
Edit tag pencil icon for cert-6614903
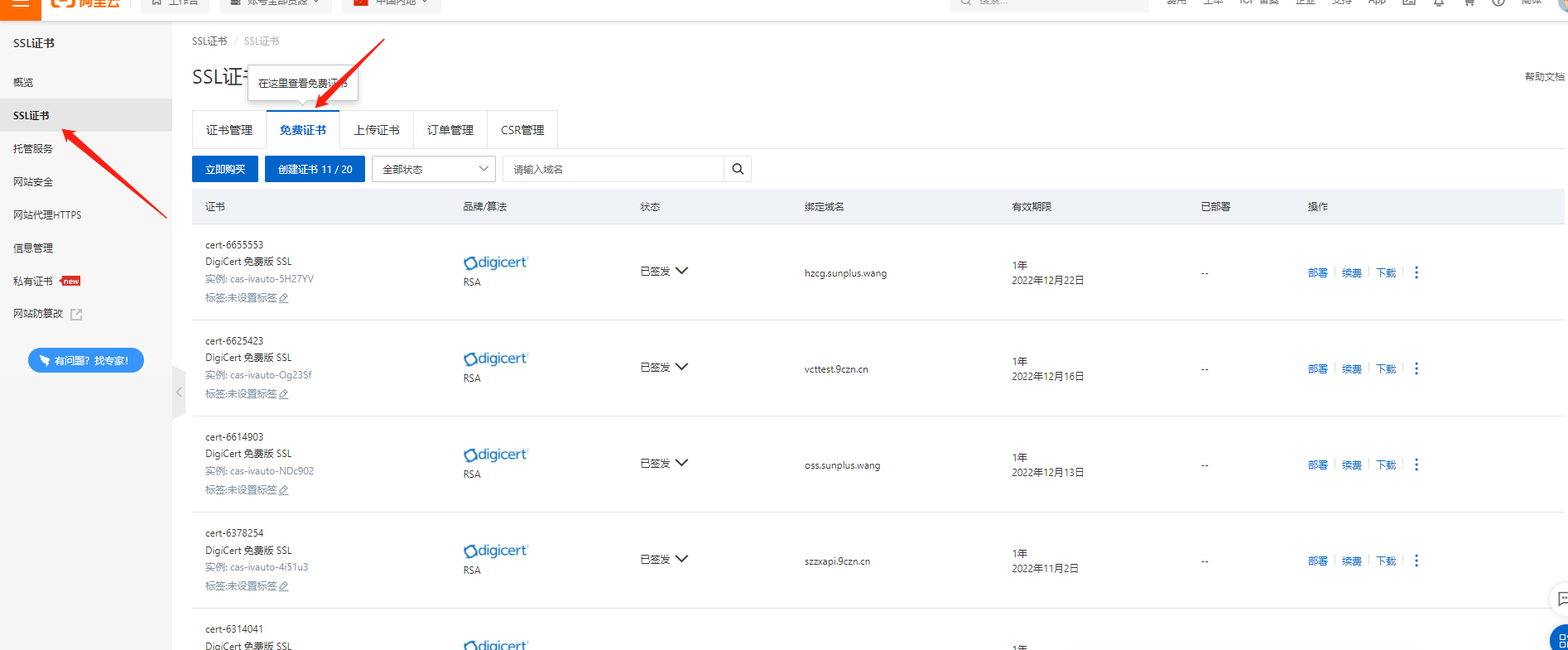pyautogui.click(x=283, y=490)
